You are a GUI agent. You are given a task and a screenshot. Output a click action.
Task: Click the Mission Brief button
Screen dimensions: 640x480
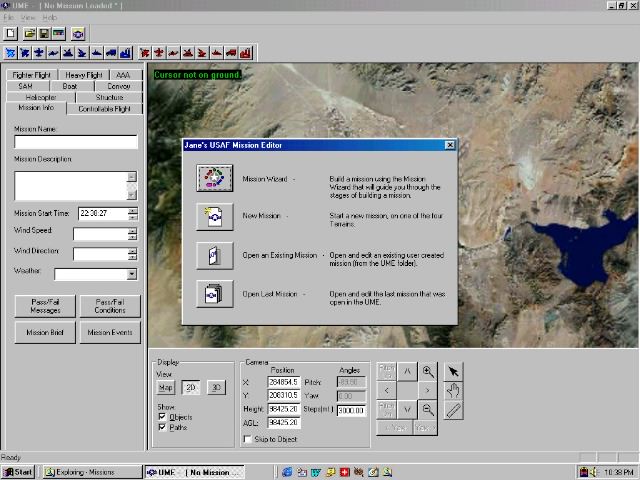pyautogui.click(x=45, y=332)
